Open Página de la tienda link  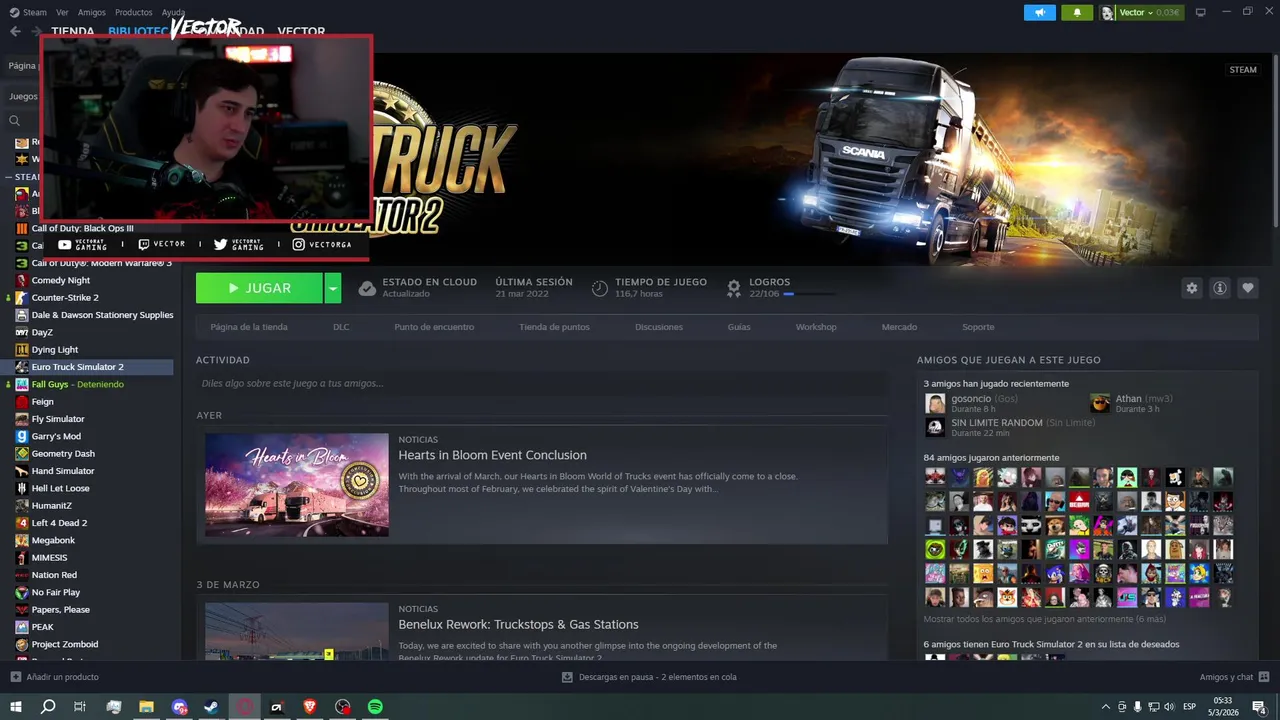pos(249,327)
